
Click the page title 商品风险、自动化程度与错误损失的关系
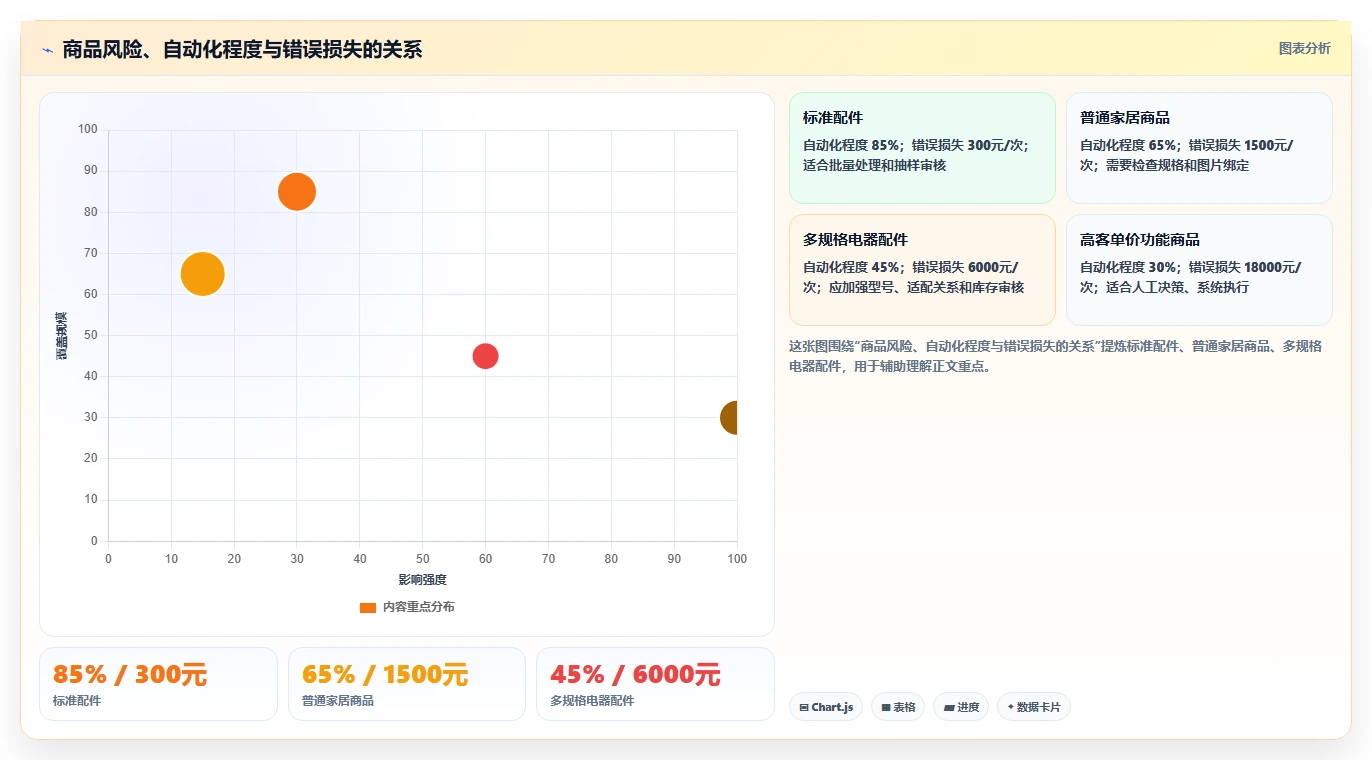click(x=243, y=50)
